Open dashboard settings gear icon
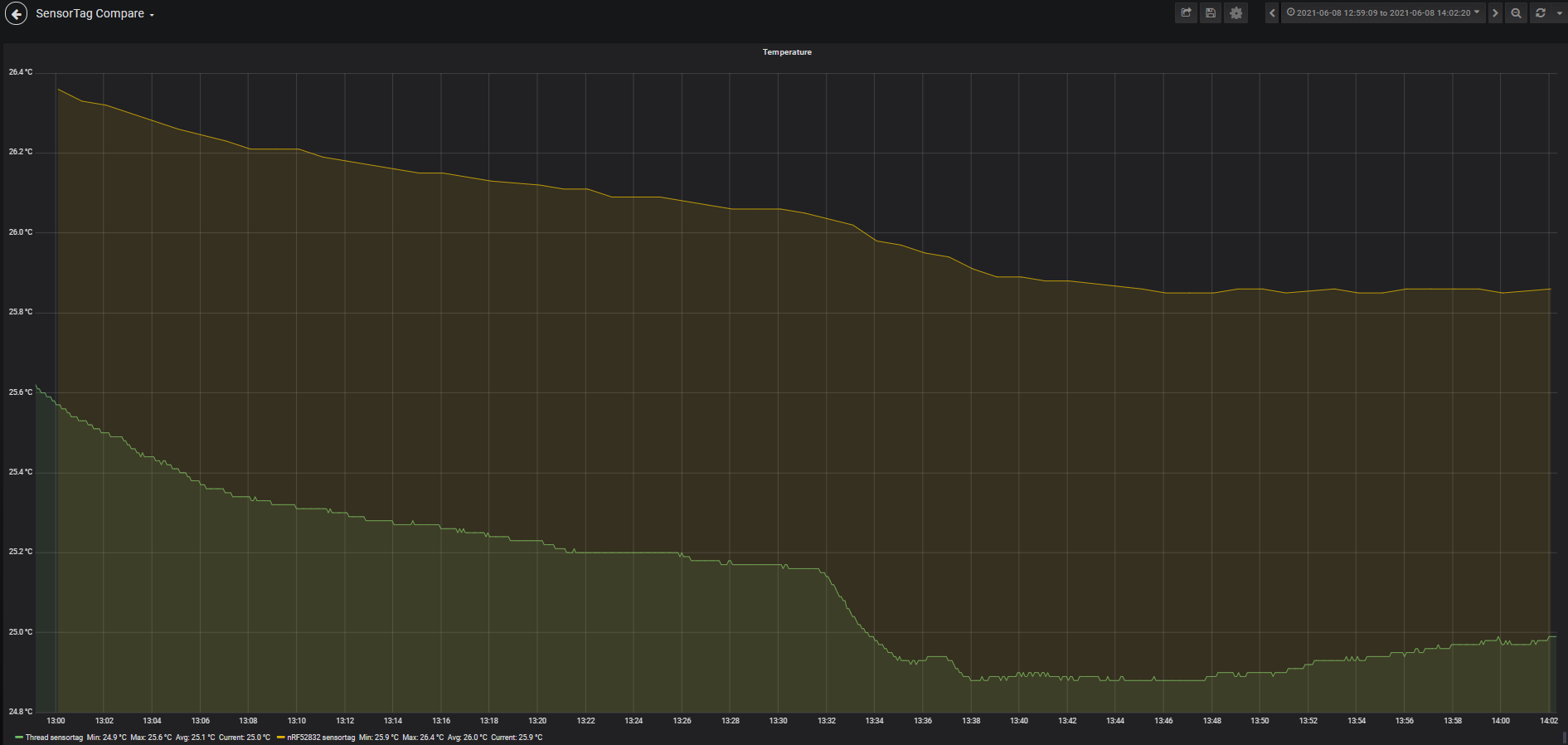 point(1236,13)
